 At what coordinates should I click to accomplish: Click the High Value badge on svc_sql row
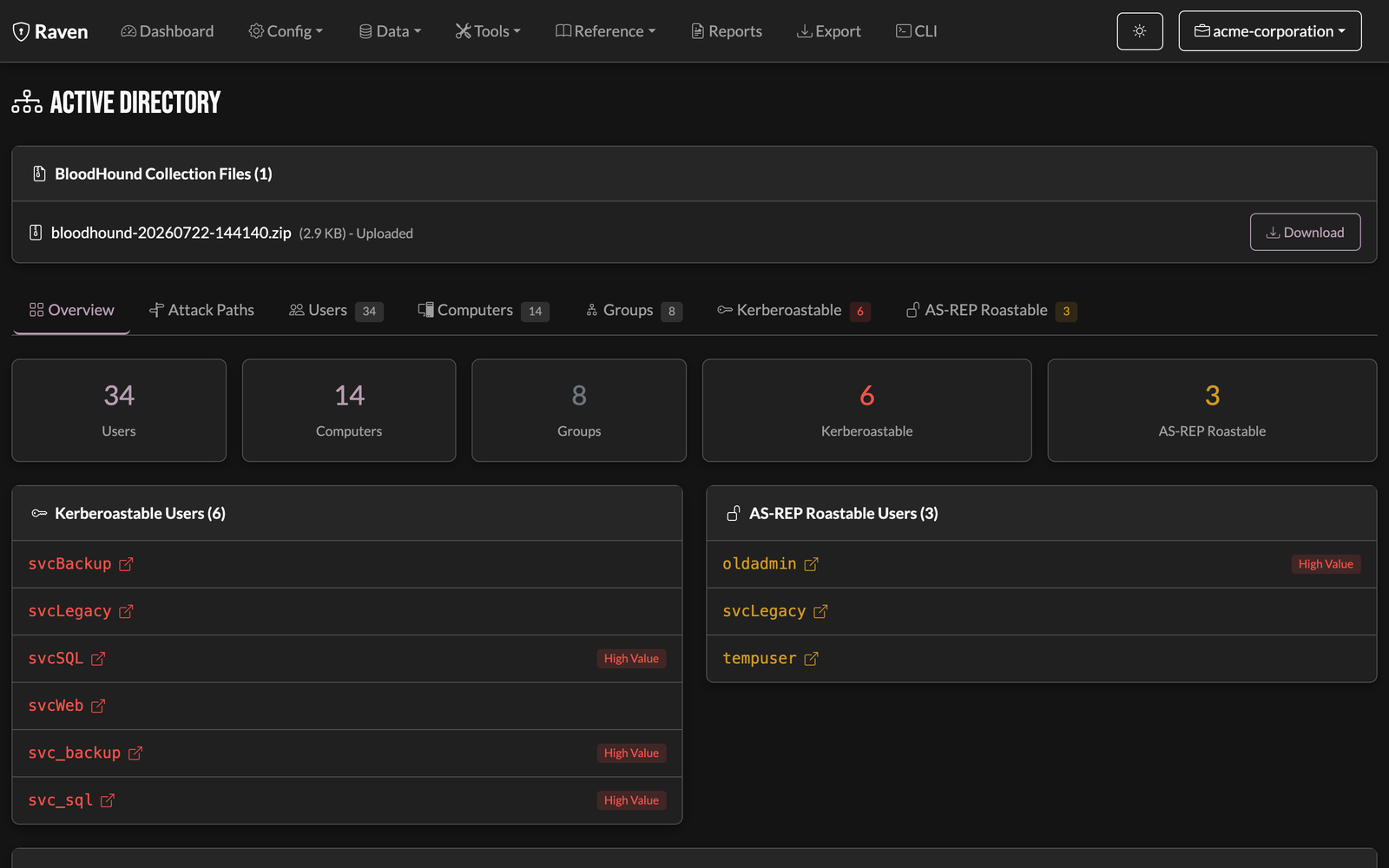click(631, 800)
